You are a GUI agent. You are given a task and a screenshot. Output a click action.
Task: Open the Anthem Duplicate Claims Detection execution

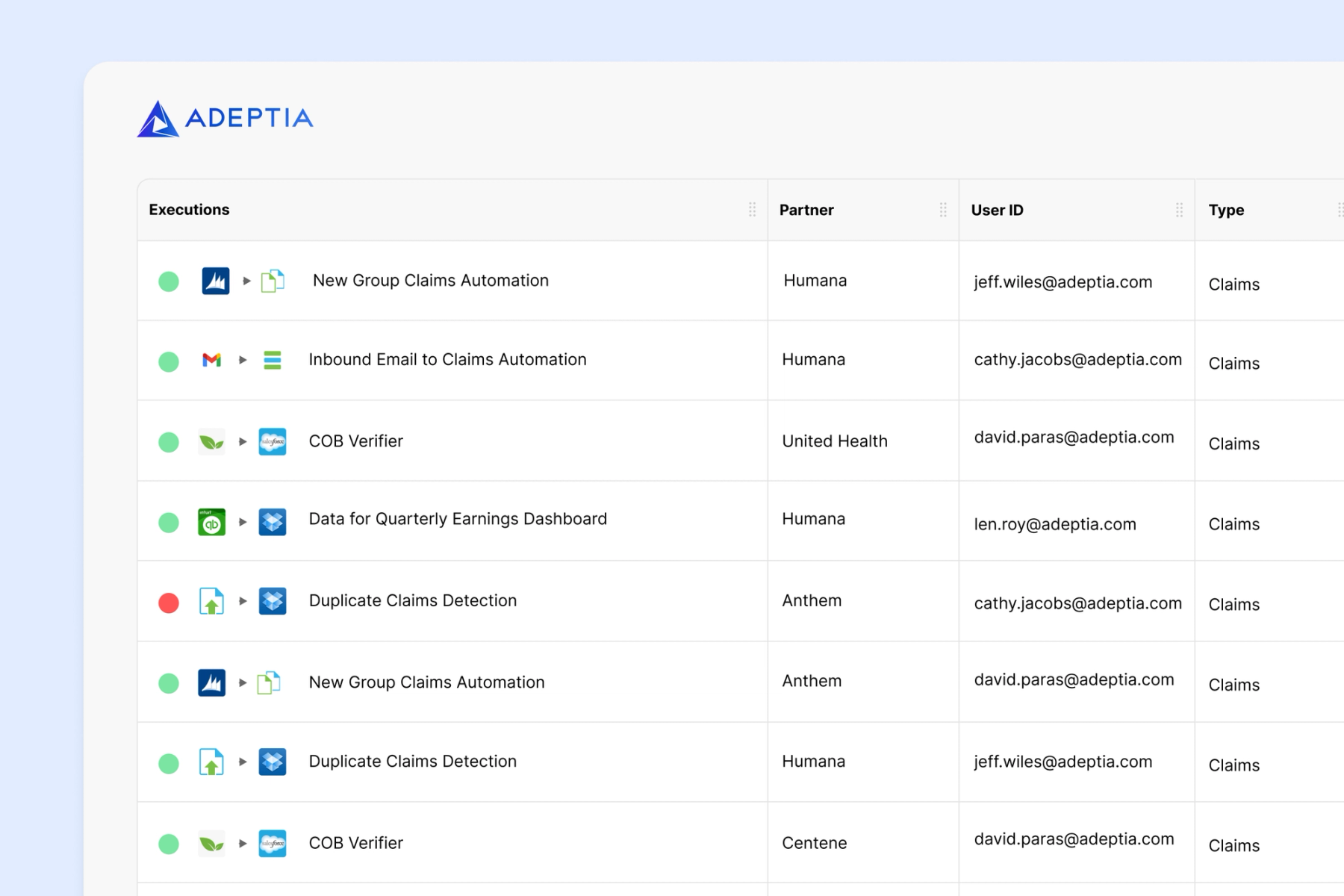click(x=412, y=600)
